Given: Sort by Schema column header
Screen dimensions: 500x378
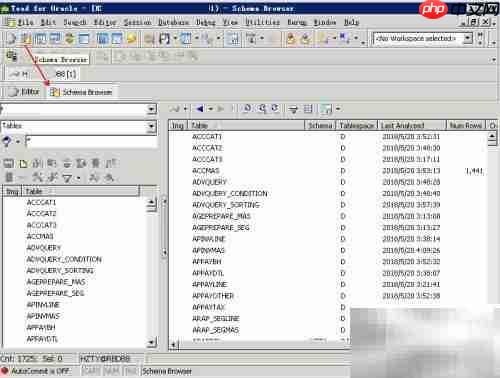Looking at the screenshot, I should [320, 125].
